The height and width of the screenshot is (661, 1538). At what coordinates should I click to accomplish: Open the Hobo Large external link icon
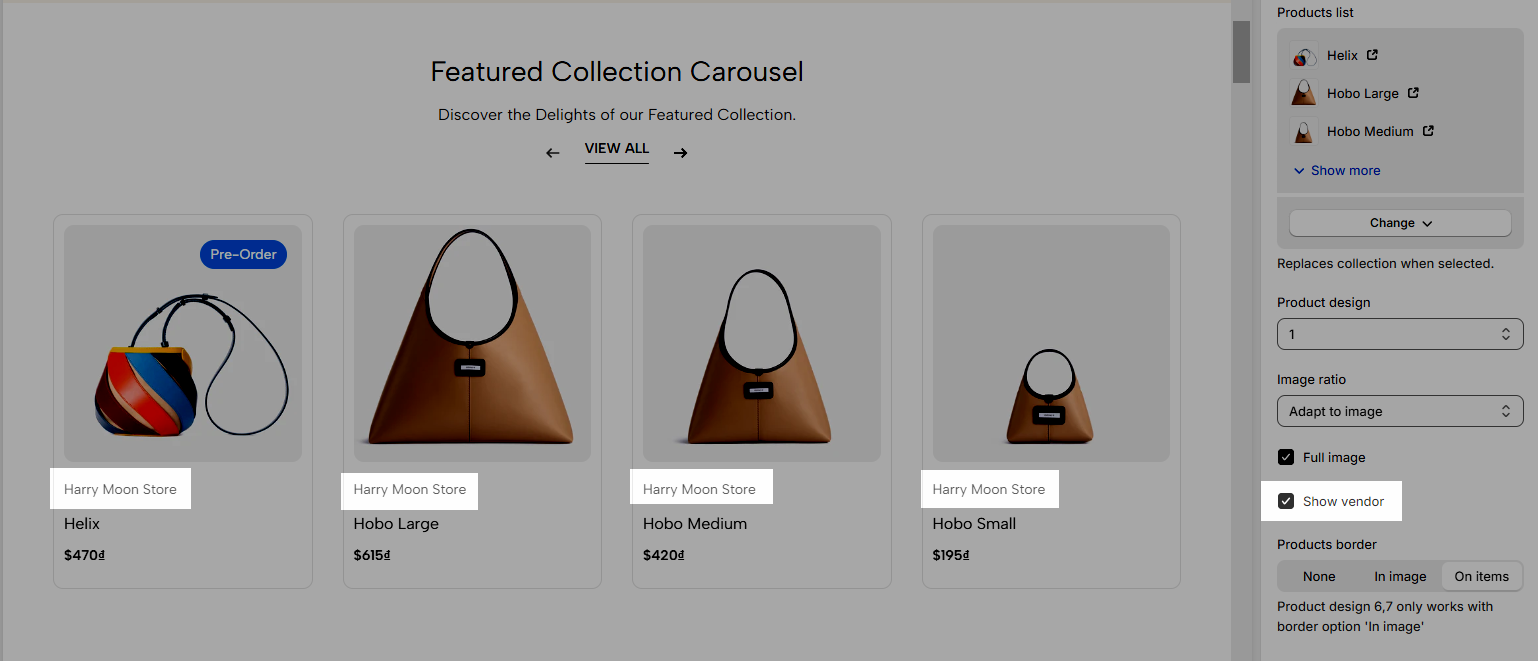coord(1413,93)
